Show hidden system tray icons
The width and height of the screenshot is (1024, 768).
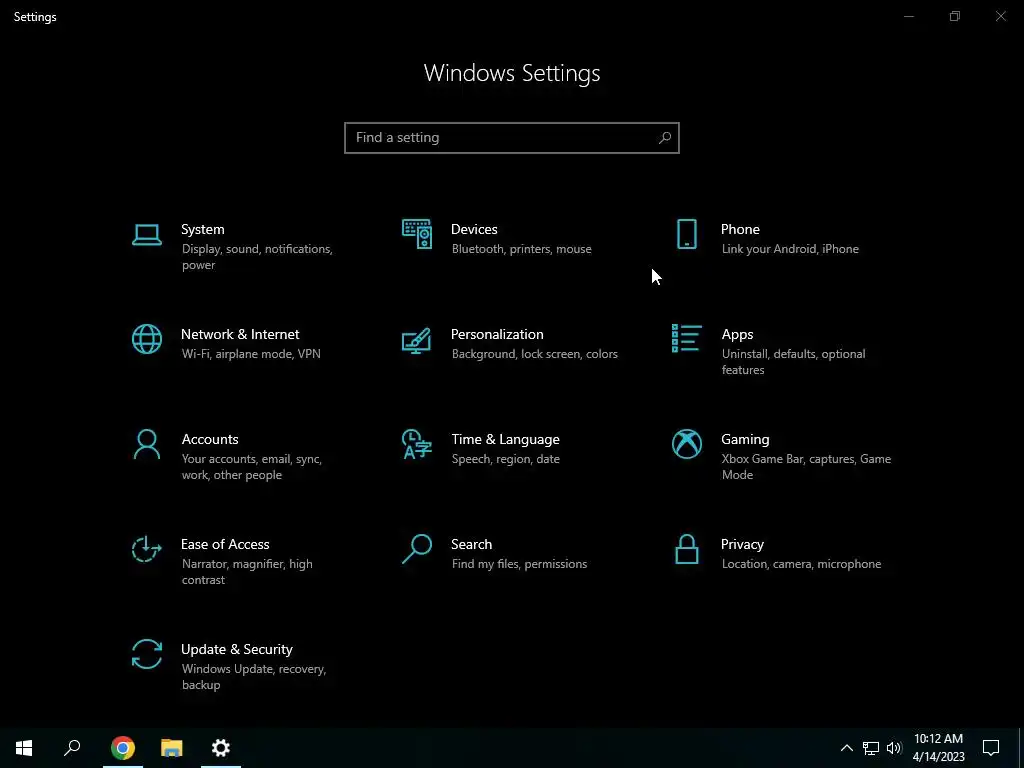coord(846,748)
